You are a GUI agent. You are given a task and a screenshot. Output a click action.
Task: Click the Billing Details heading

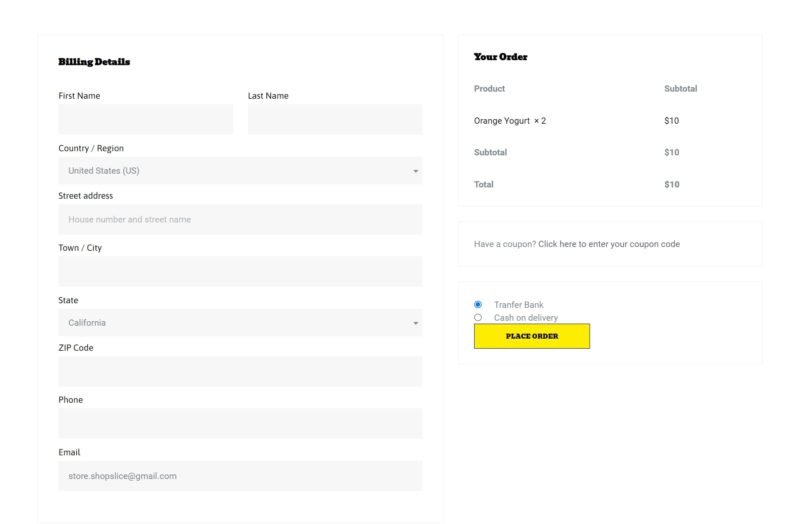coord(94,62)
